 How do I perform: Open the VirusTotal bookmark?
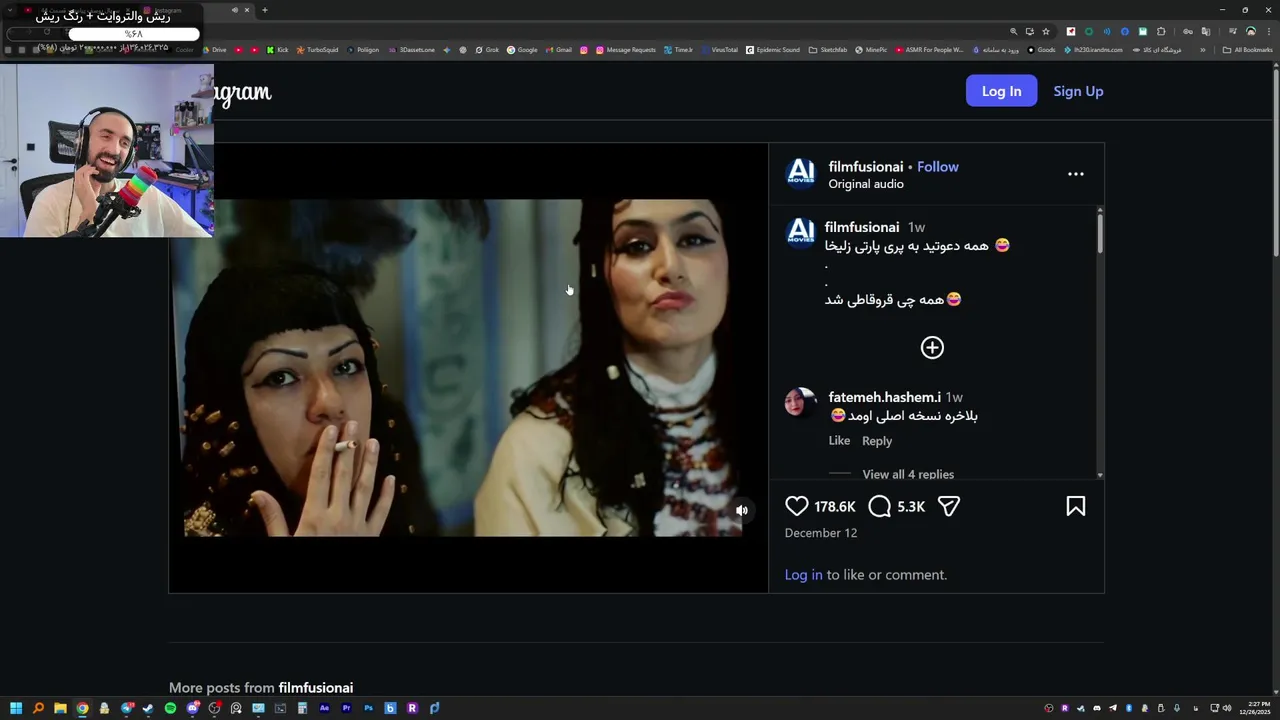(x=719, y=50)
